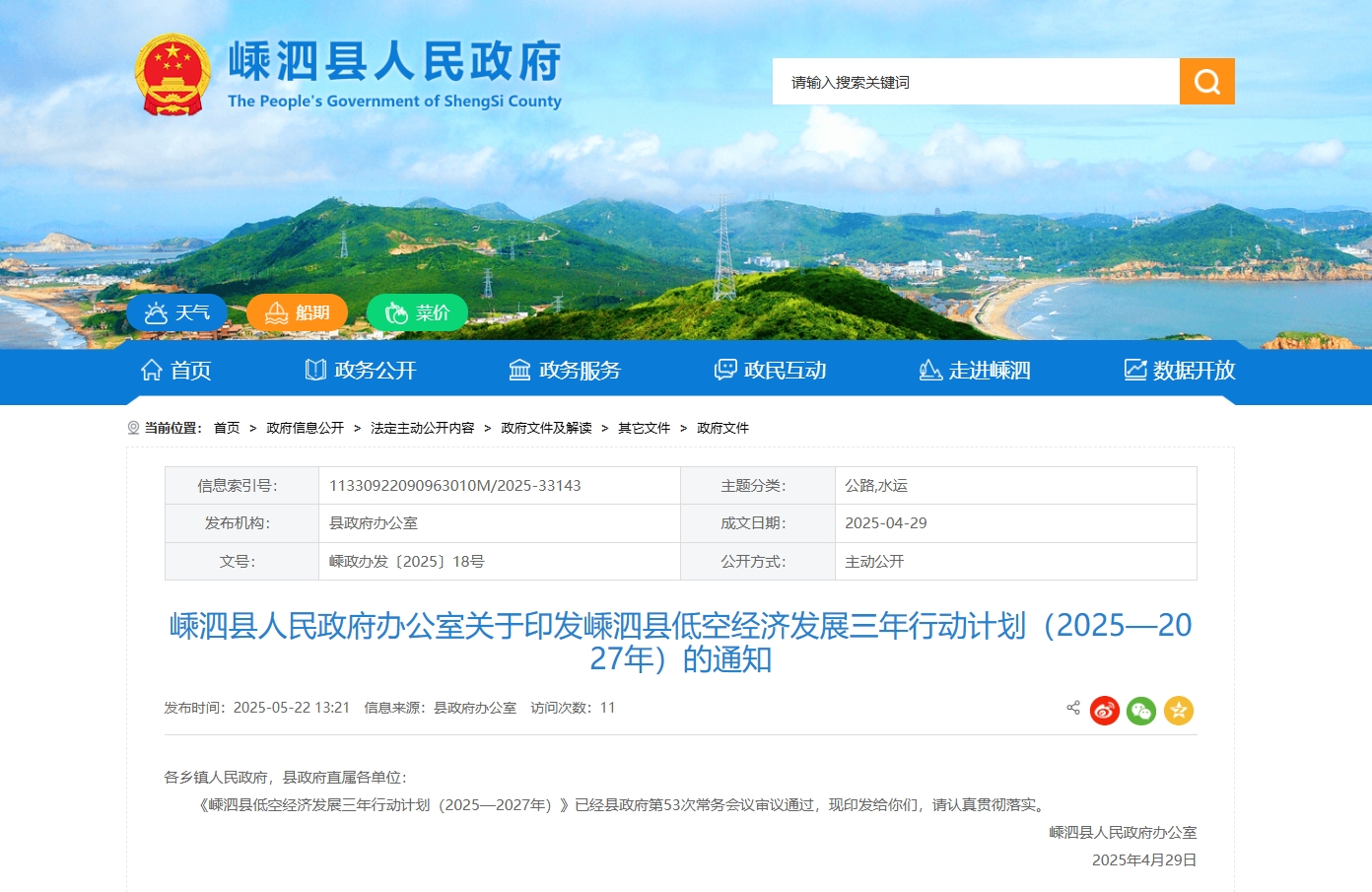Click 法定主动公开内容 breadcrumb link
This screenshot has width=1372, height=892.
click(x=422, y=428)
